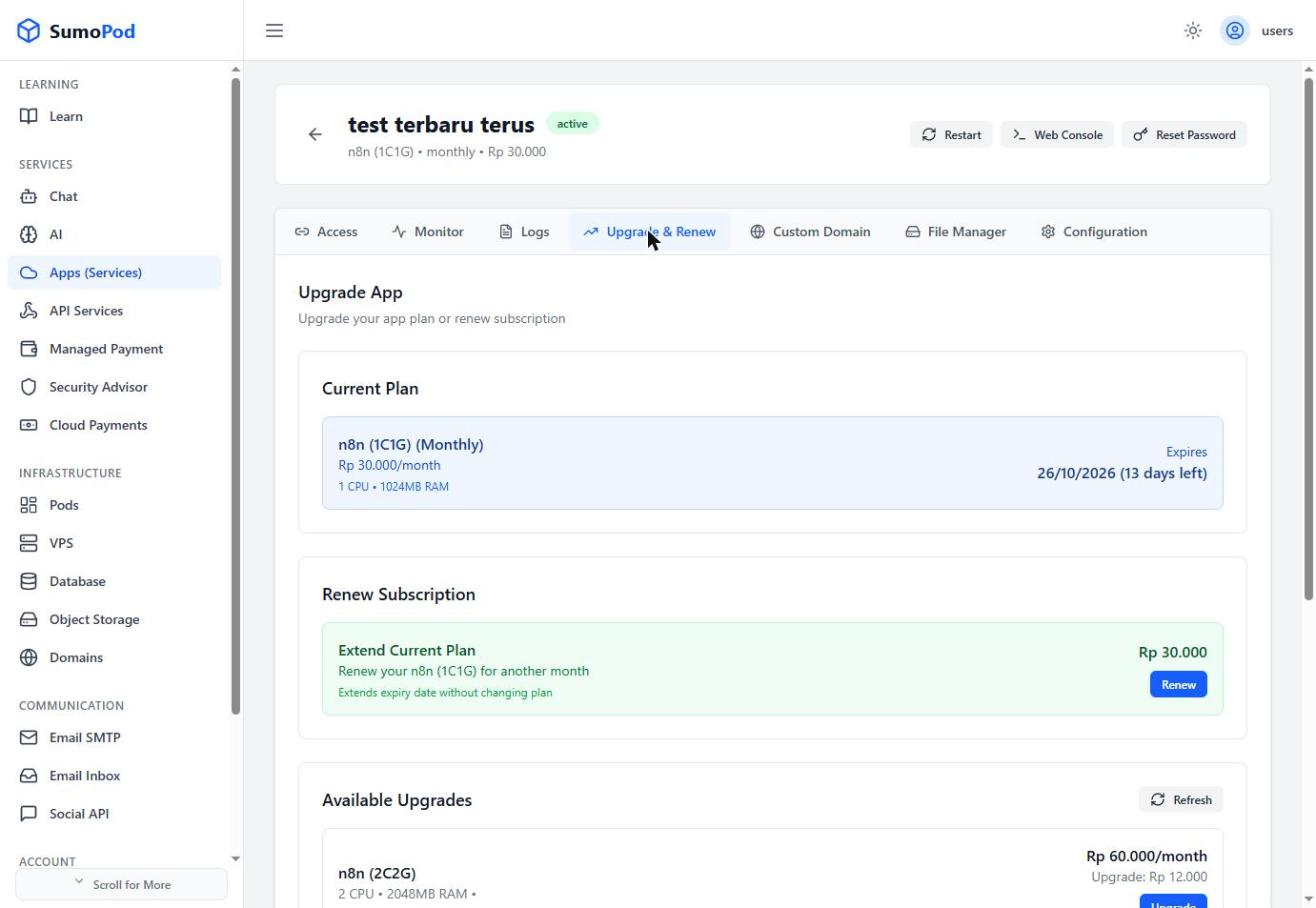Click the Rp 60.000/month upgrade price
1316x908 pixels.
[x=1146, y=856]
